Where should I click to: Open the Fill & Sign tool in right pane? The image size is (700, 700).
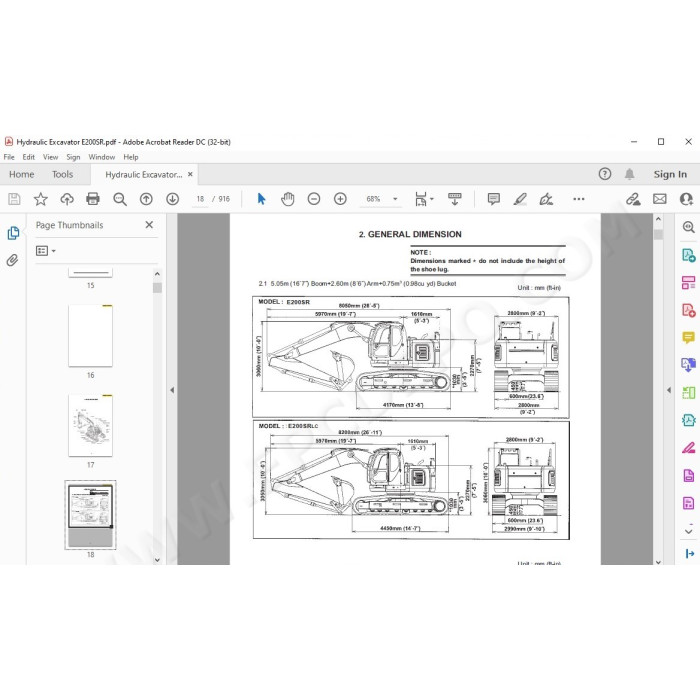(688, 447)
